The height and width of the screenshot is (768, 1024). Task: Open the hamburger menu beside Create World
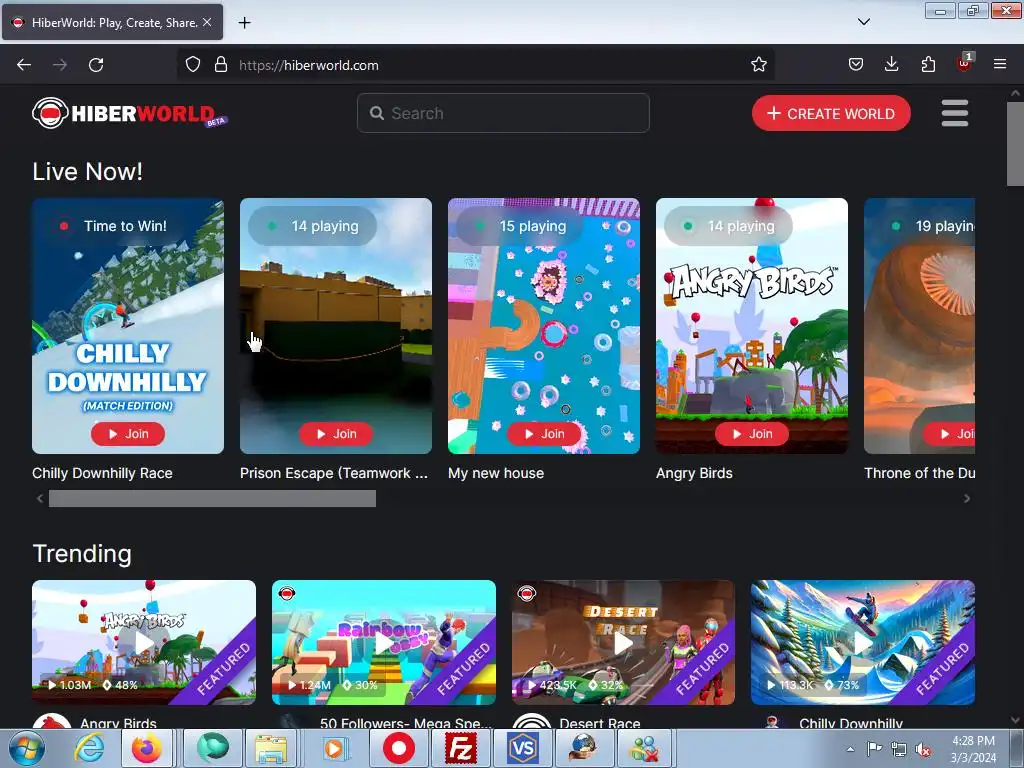coord(955,113)
